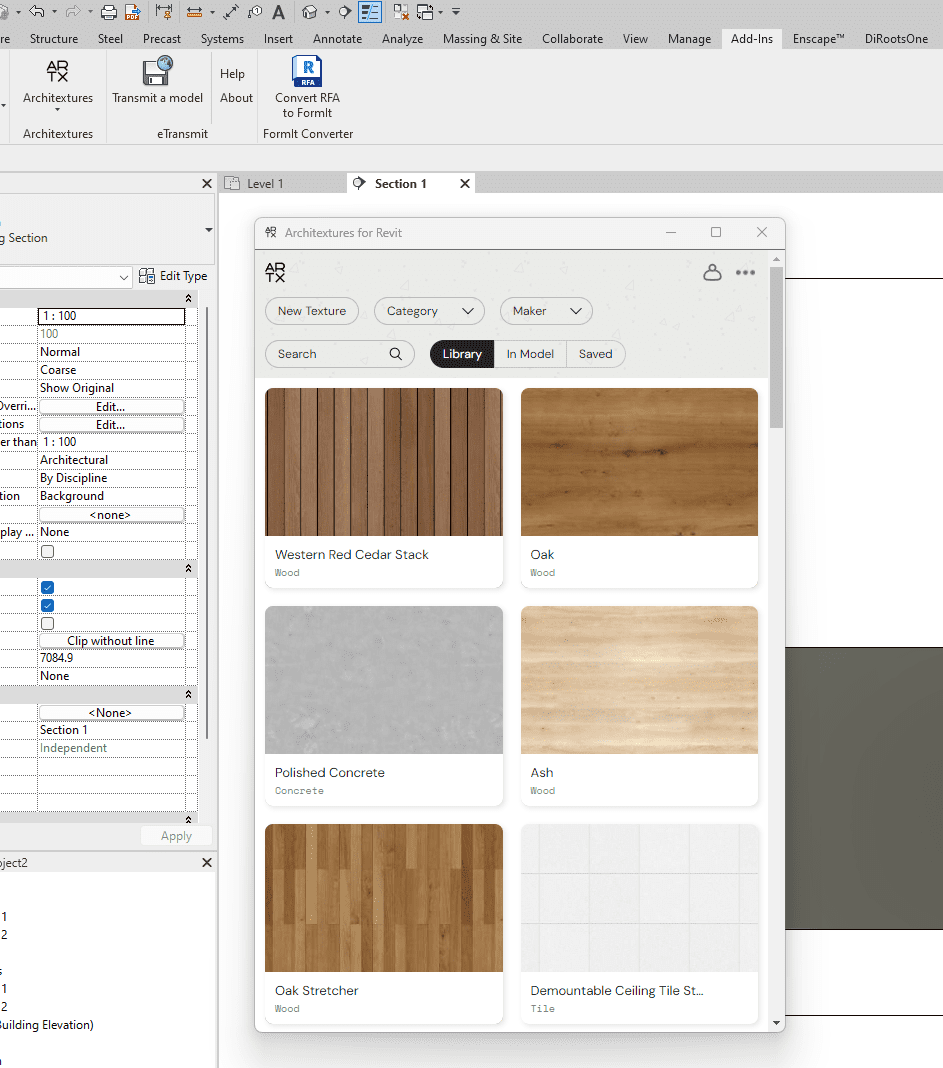Click the New Texture button

click(311, 311)
